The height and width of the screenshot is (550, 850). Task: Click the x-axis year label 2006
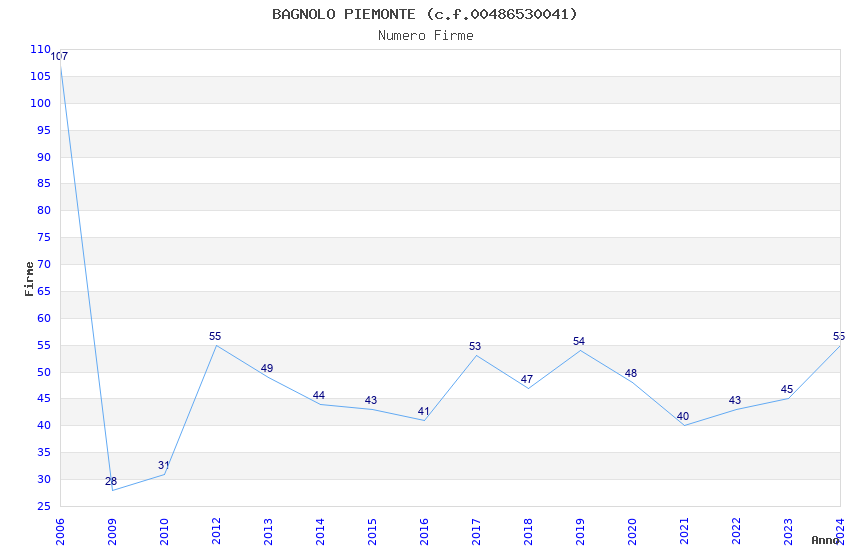[x=60, y=532]
